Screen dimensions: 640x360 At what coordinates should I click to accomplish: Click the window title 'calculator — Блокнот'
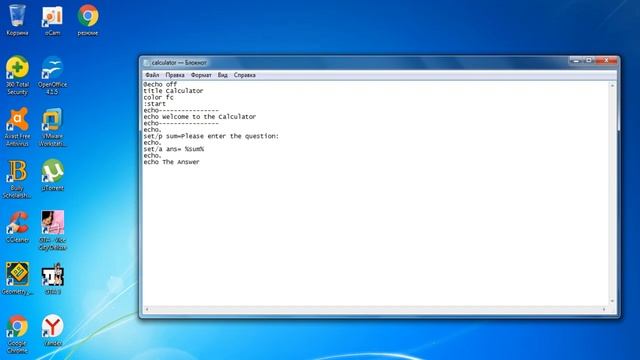[x=179, y=62]
